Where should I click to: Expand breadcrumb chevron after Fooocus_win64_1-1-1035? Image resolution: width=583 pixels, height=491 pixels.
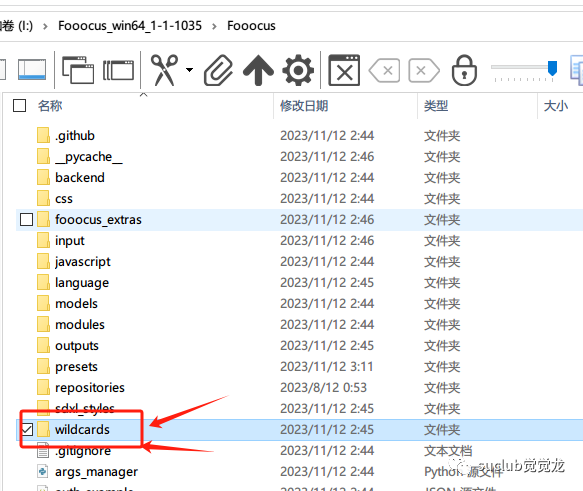215,26
